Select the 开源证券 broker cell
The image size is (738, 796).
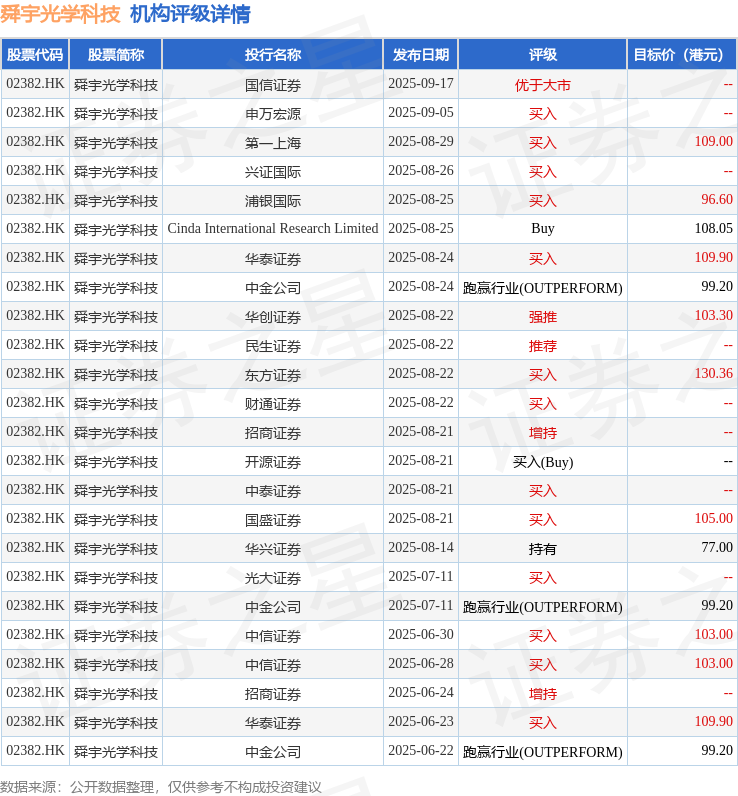click(273, 461)
